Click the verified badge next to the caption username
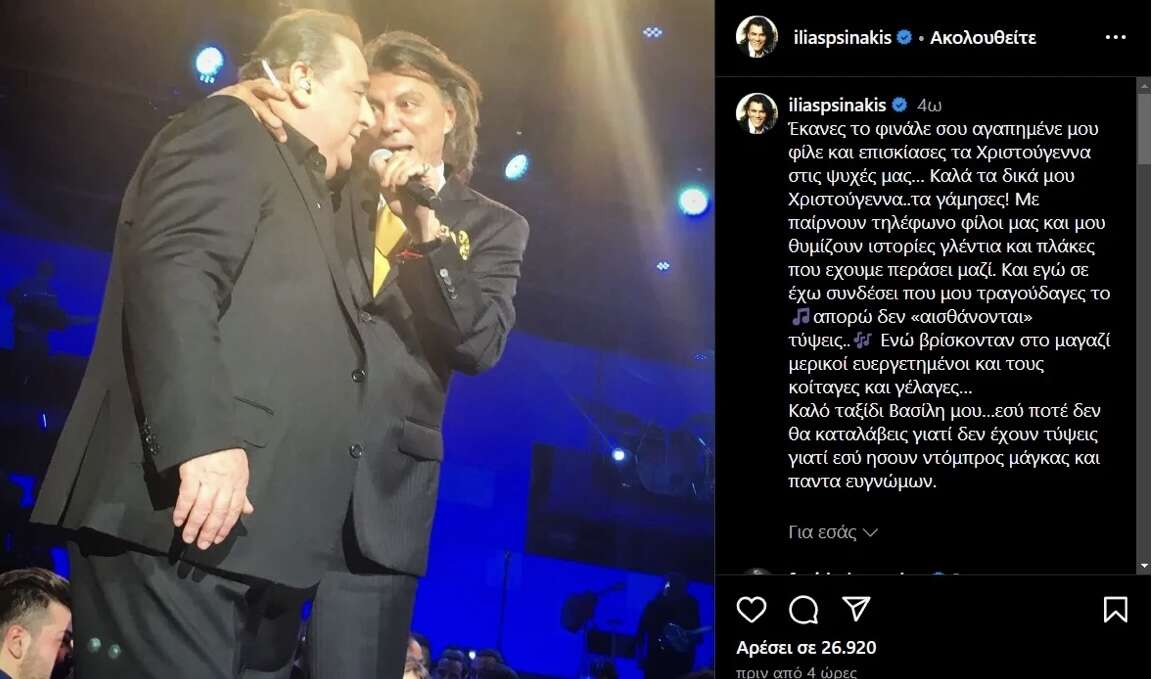 point(899,105)
